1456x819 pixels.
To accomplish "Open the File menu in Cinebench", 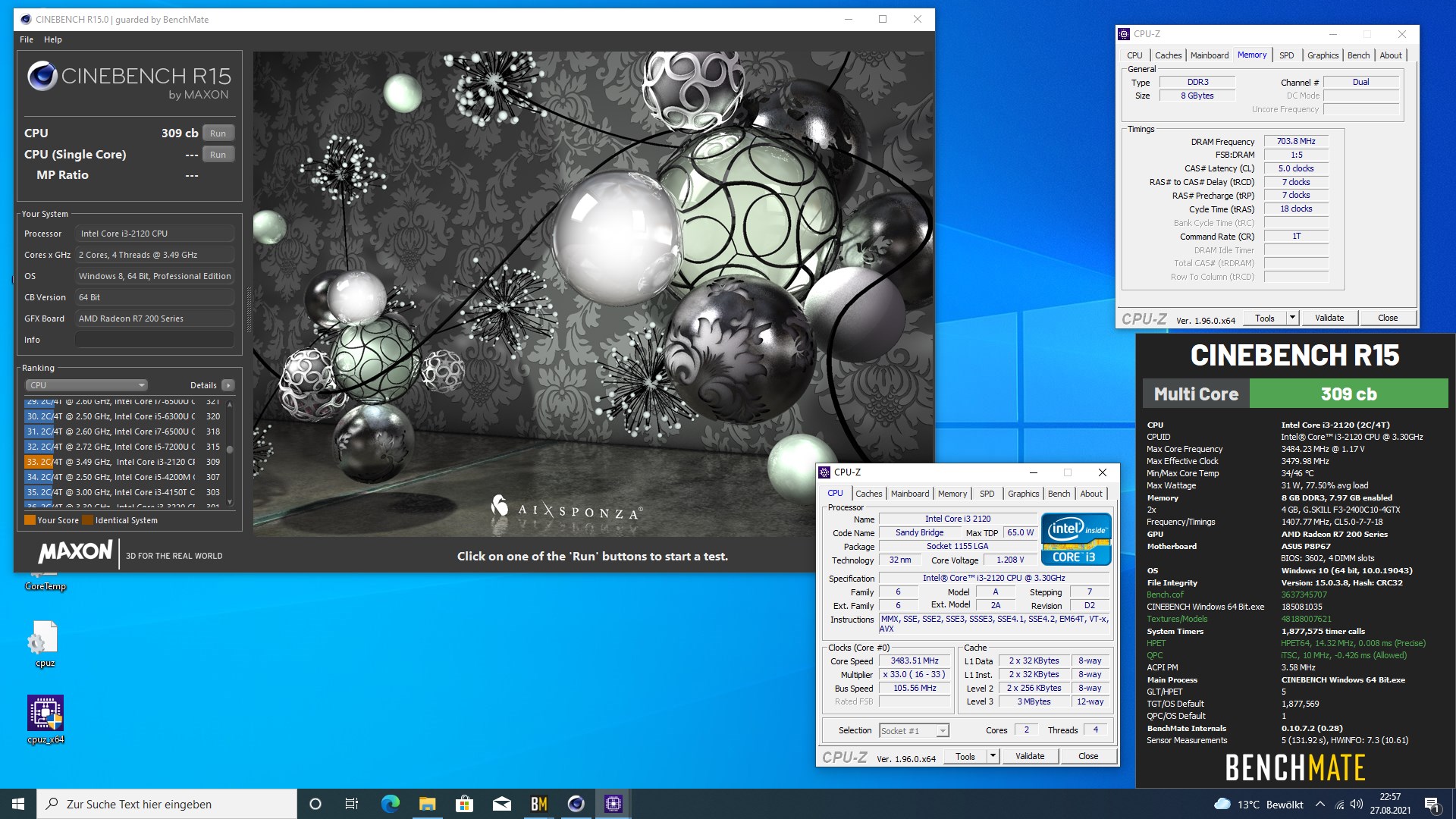I will (27, 39).
